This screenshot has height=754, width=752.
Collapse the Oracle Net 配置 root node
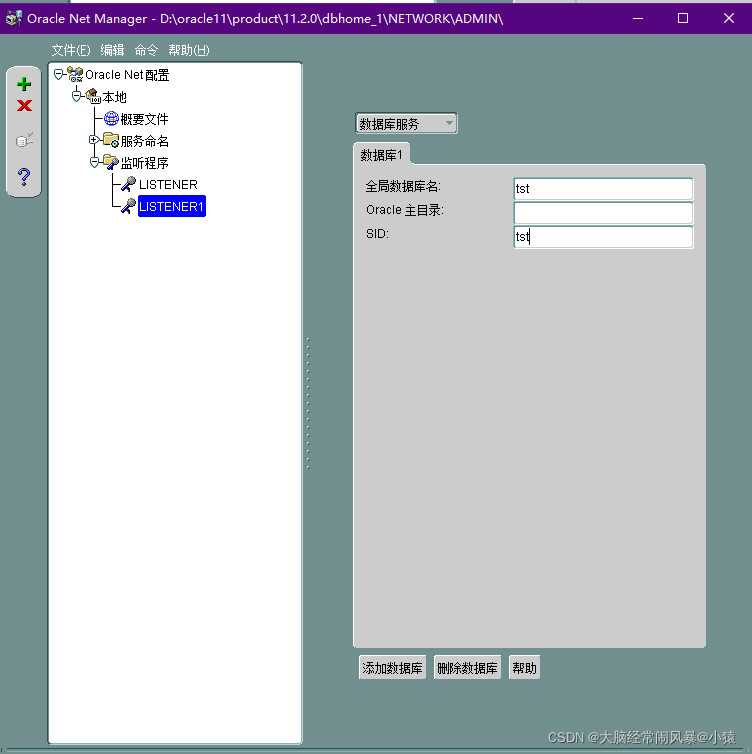[x=58, y=74]
